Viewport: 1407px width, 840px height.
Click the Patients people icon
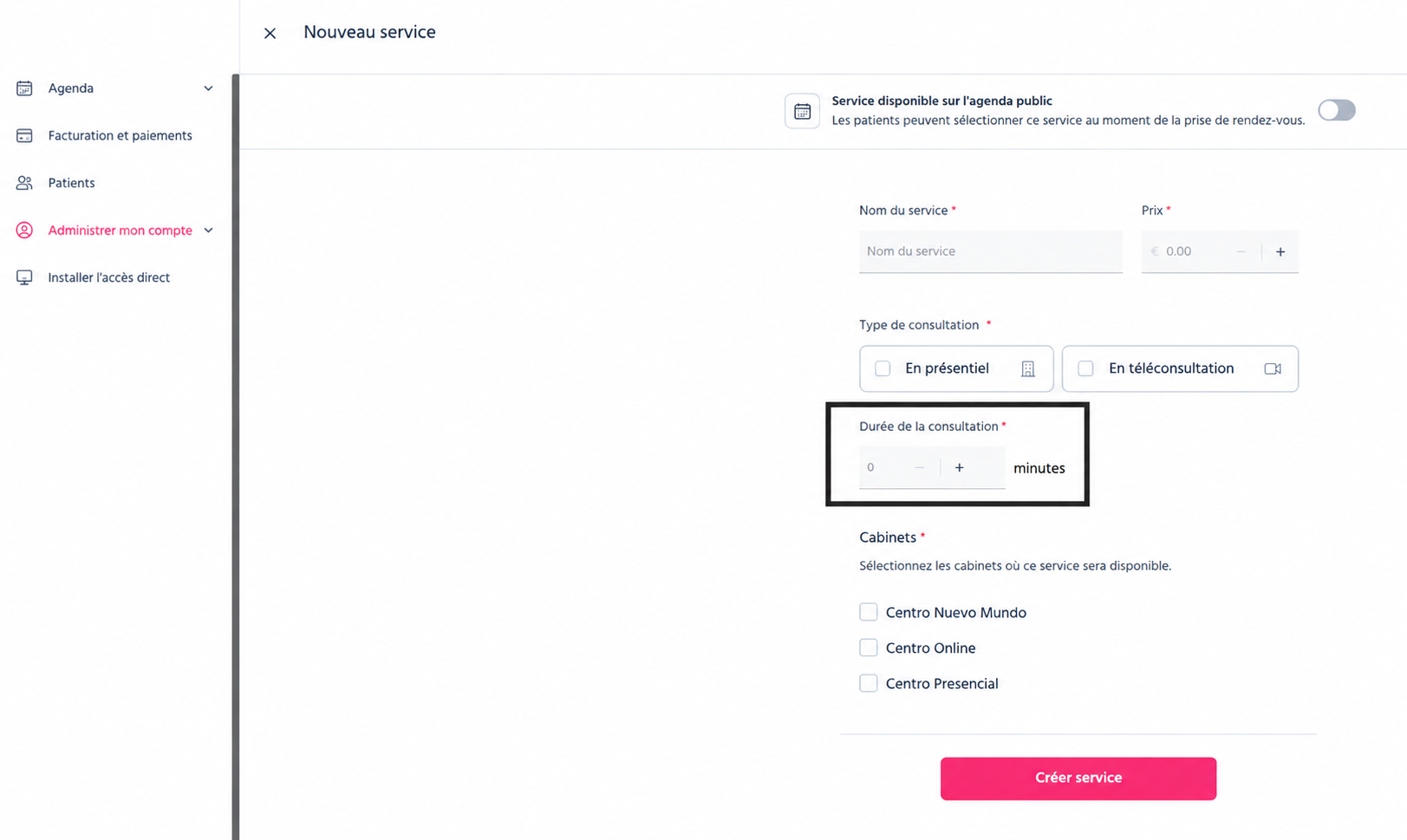click(24, 183)
